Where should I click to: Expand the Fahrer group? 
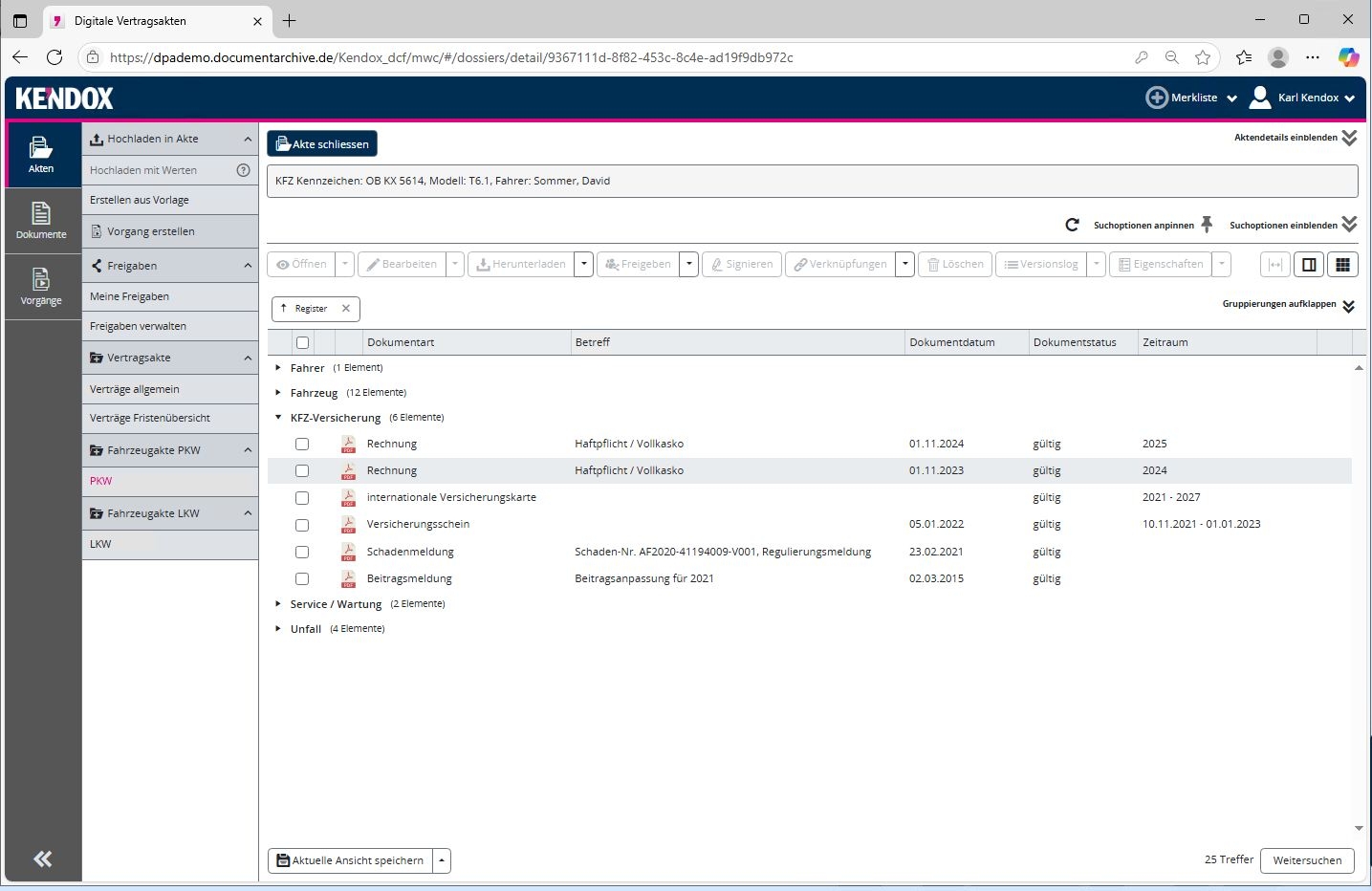[278, 368]
